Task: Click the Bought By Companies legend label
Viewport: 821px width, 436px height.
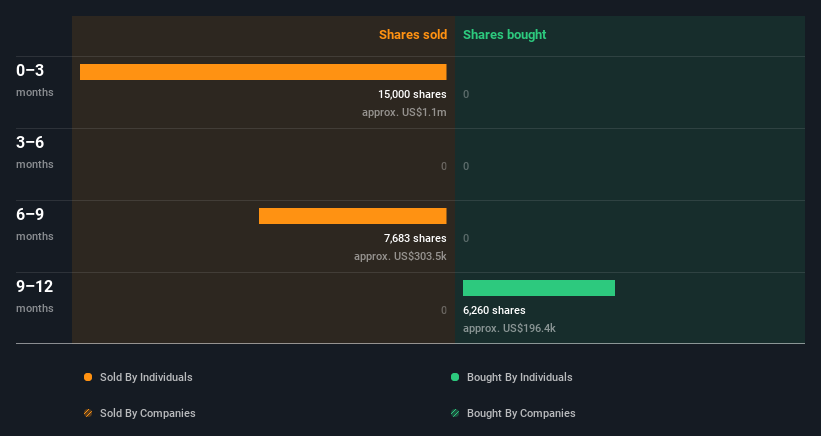Action: (521, 413)
